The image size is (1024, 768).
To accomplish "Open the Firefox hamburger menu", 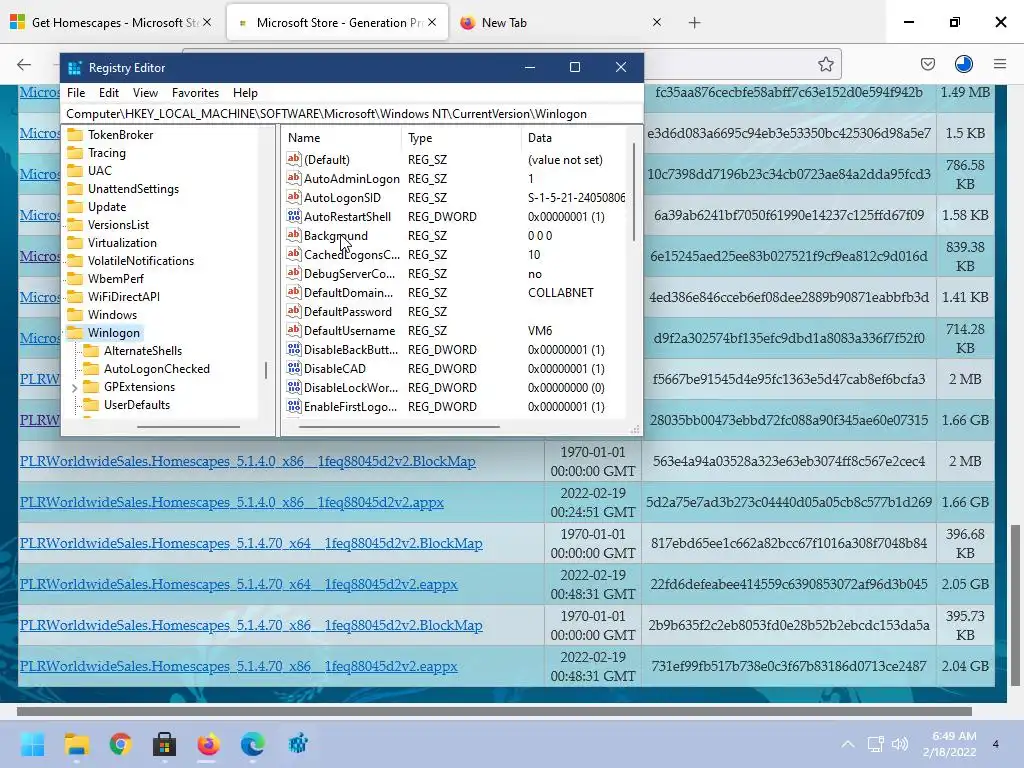I will click(999, 64).
